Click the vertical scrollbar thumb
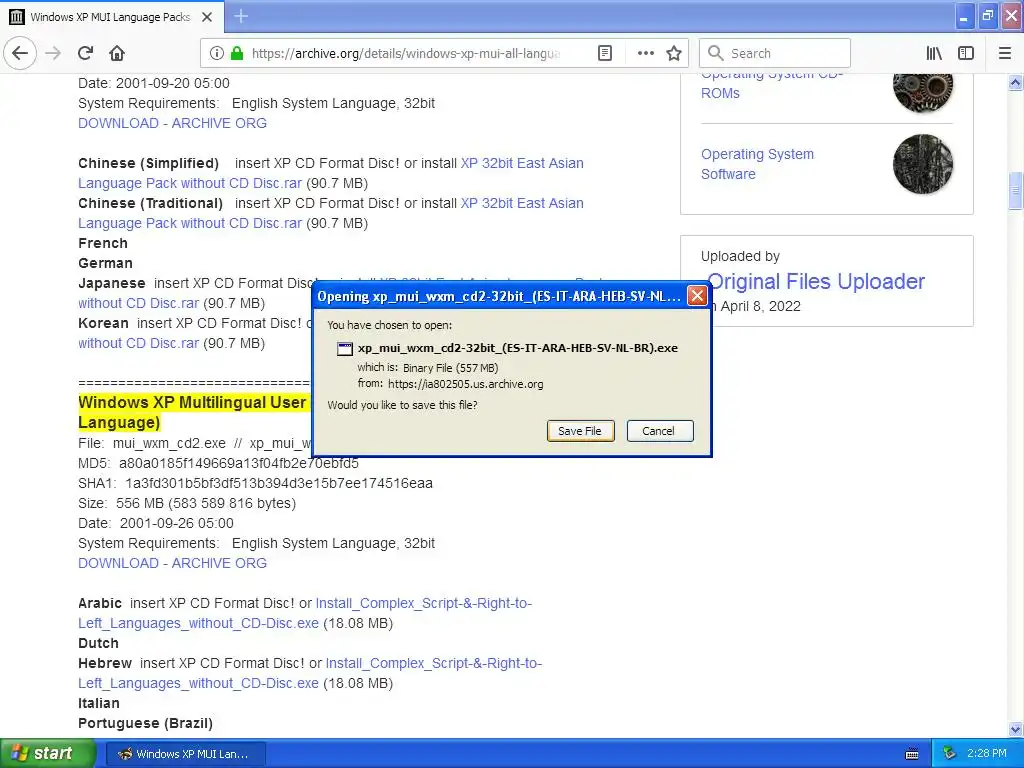This screenshot has height=768, width=1024. (1015, 191)
